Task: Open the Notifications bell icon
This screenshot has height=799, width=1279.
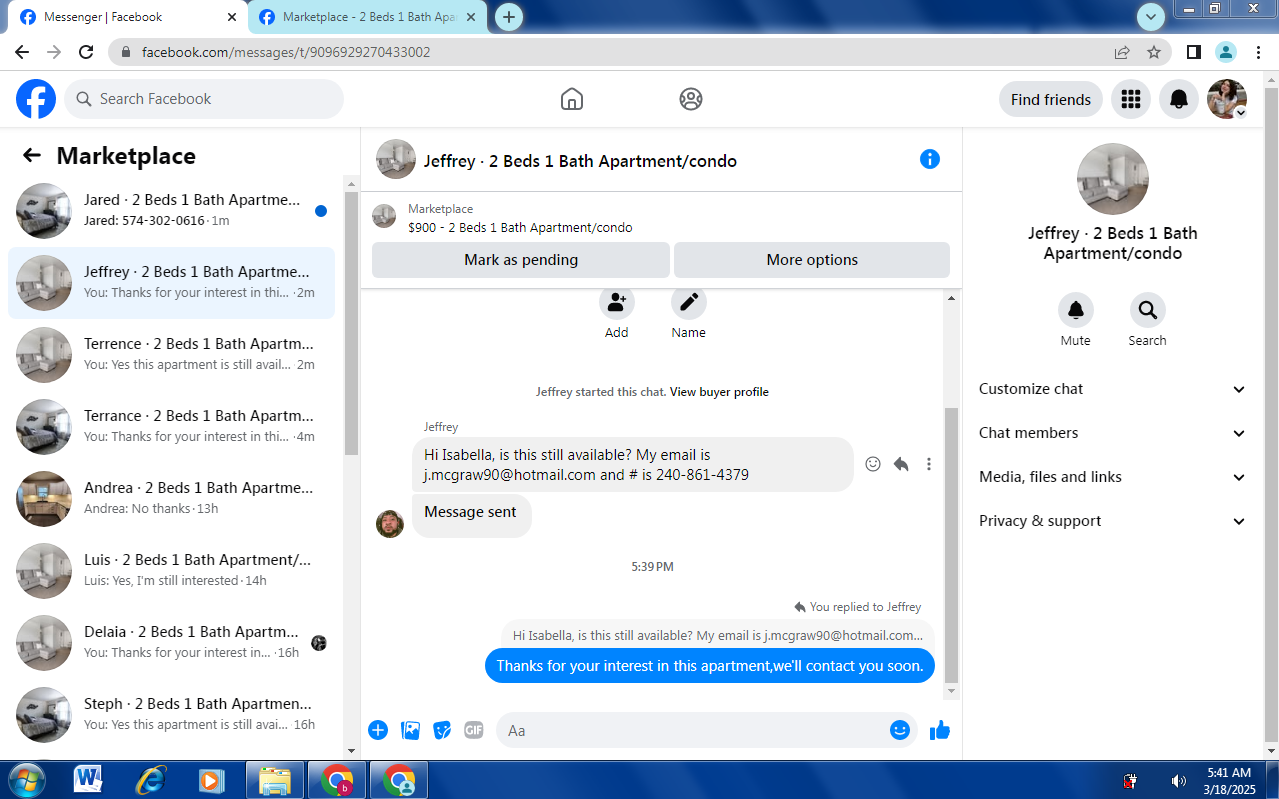Action: click(1179, 99)
